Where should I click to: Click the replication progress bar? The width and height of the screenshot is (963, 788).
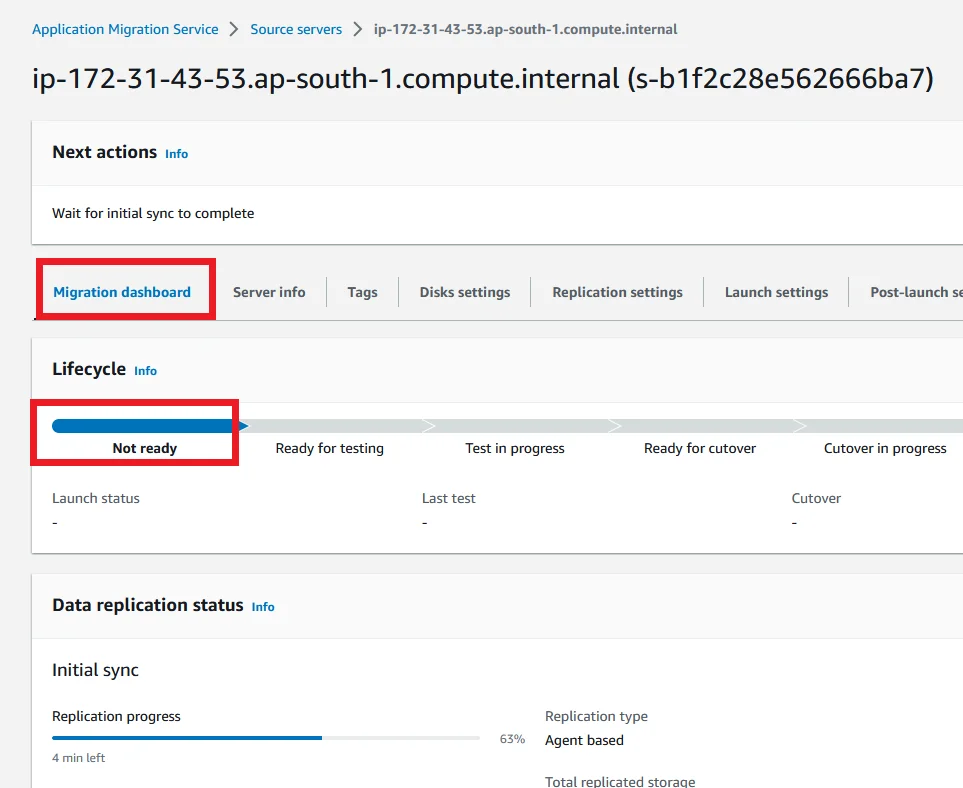pyautogui.click(x=265, y=738)
